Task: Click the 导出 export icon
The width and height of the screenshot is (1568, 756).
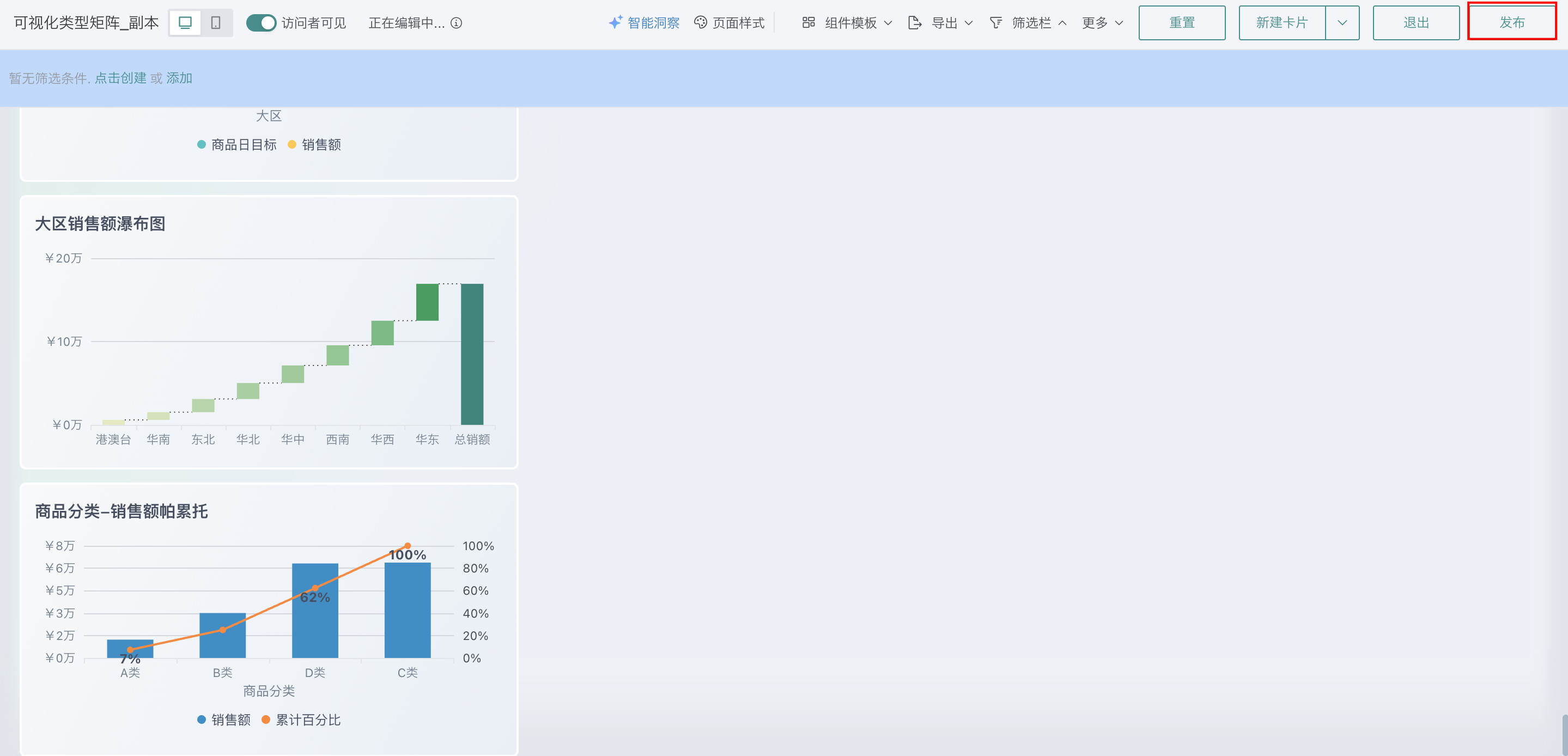Action: click(x=914, y=23)
